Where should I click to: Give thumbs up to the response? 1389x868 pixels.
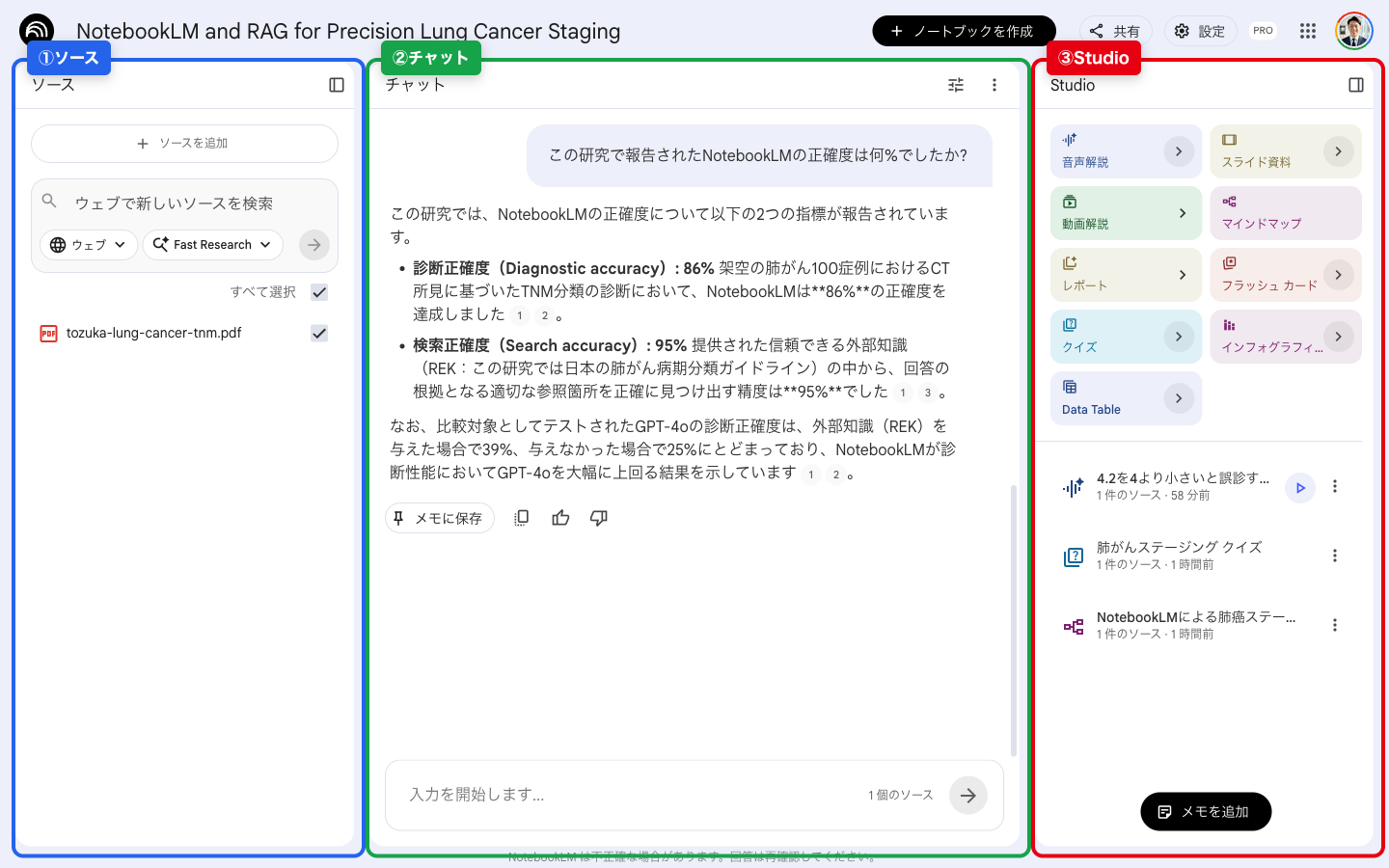tap(560, 518)
